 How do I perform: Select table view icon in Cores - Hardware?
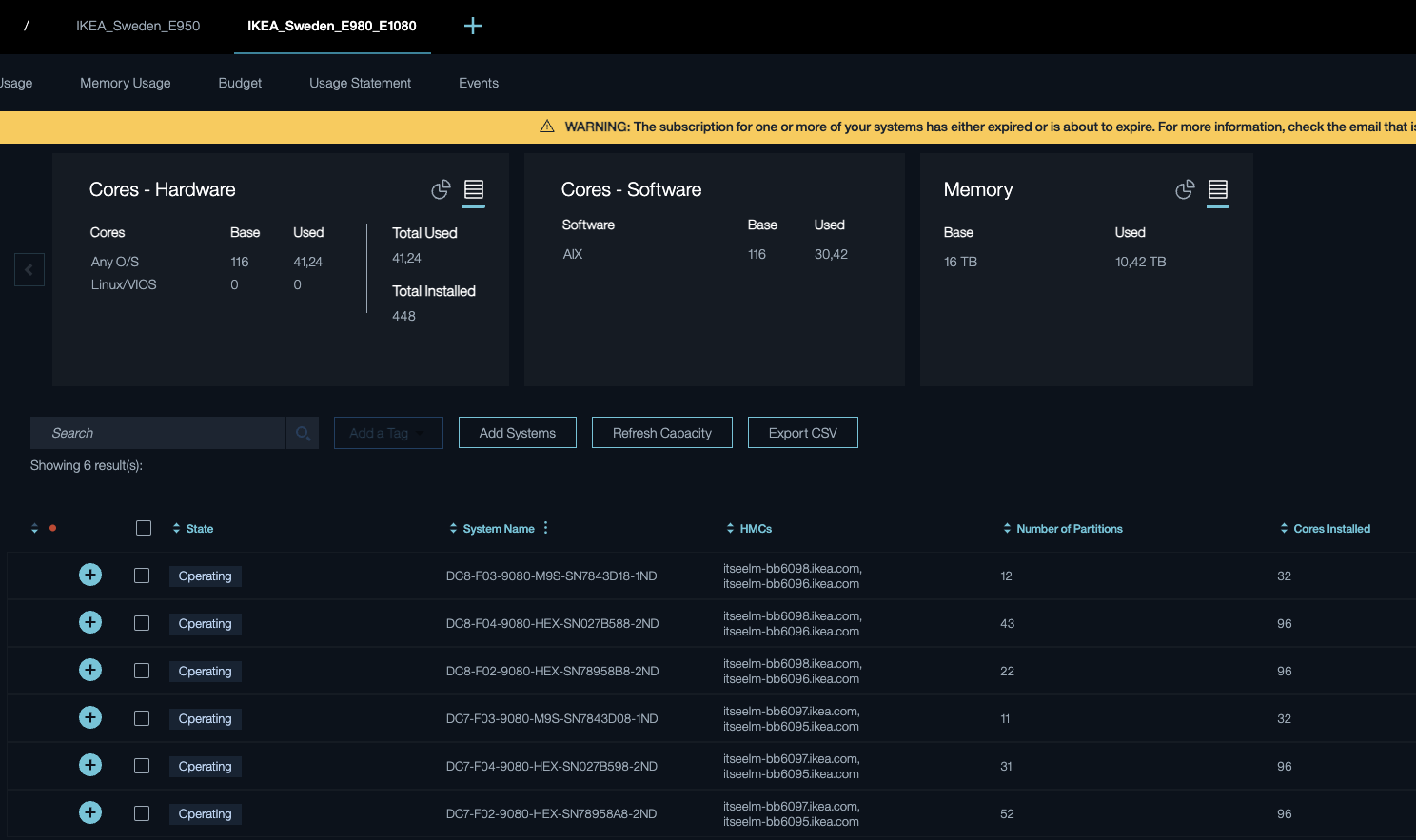coord(473,190)
